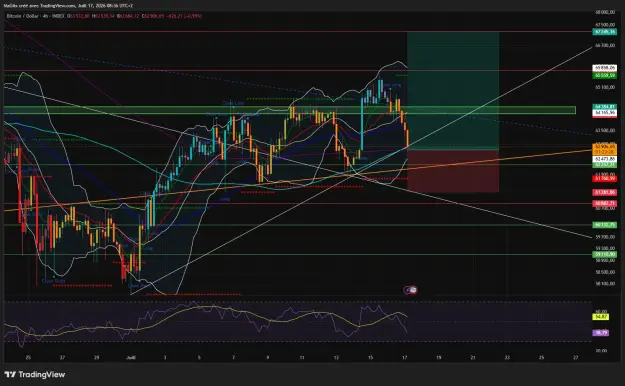Click the Juil month label on time axis

[x=131, y=358]
